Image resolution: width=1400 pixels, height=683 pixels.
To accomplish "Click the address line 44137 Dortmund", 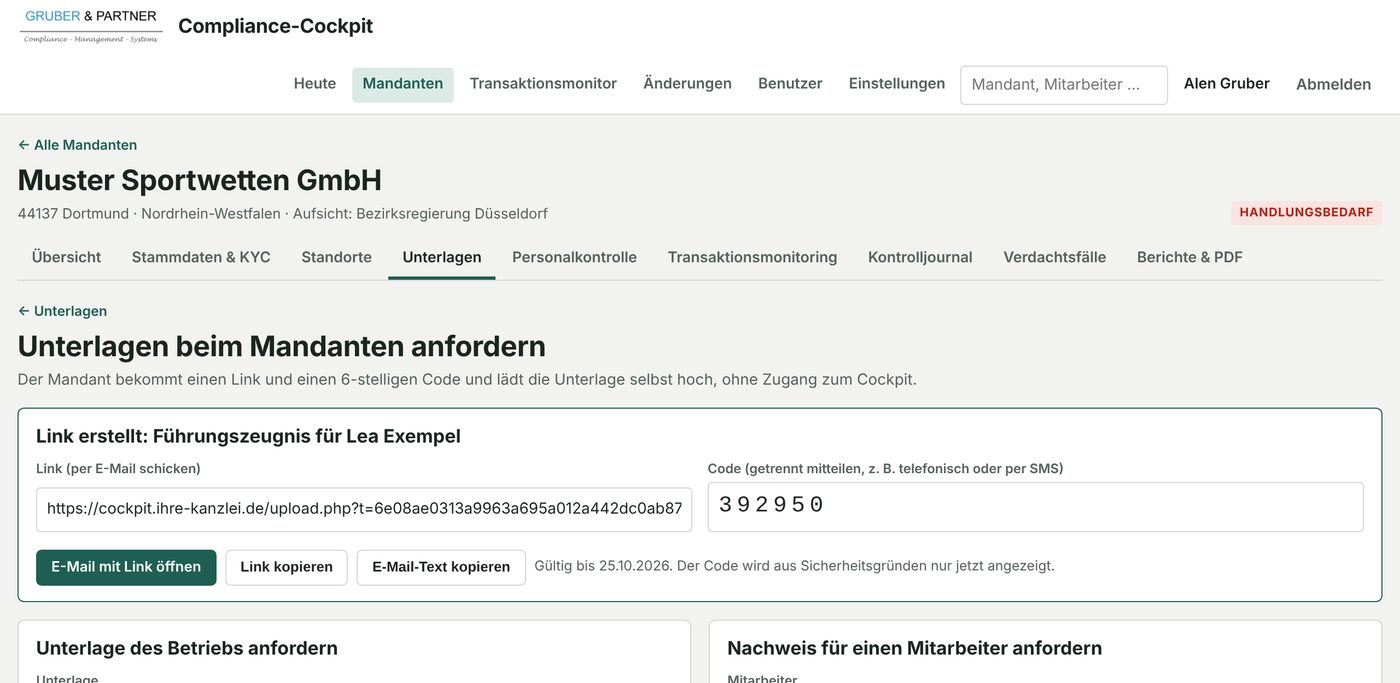I will pyautogui.click(x=283, y=214).
